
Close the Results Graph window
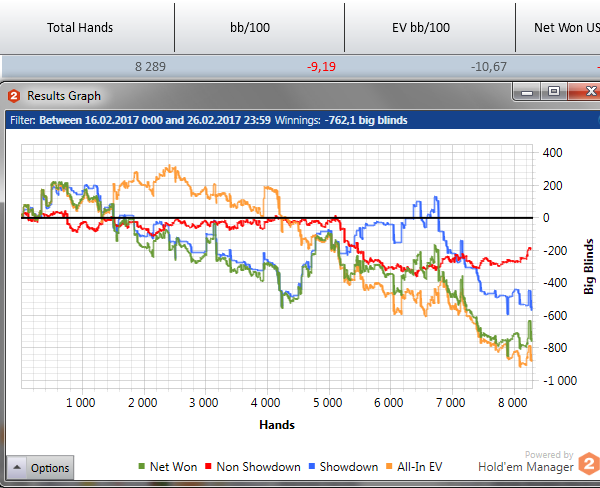point(585,91)
